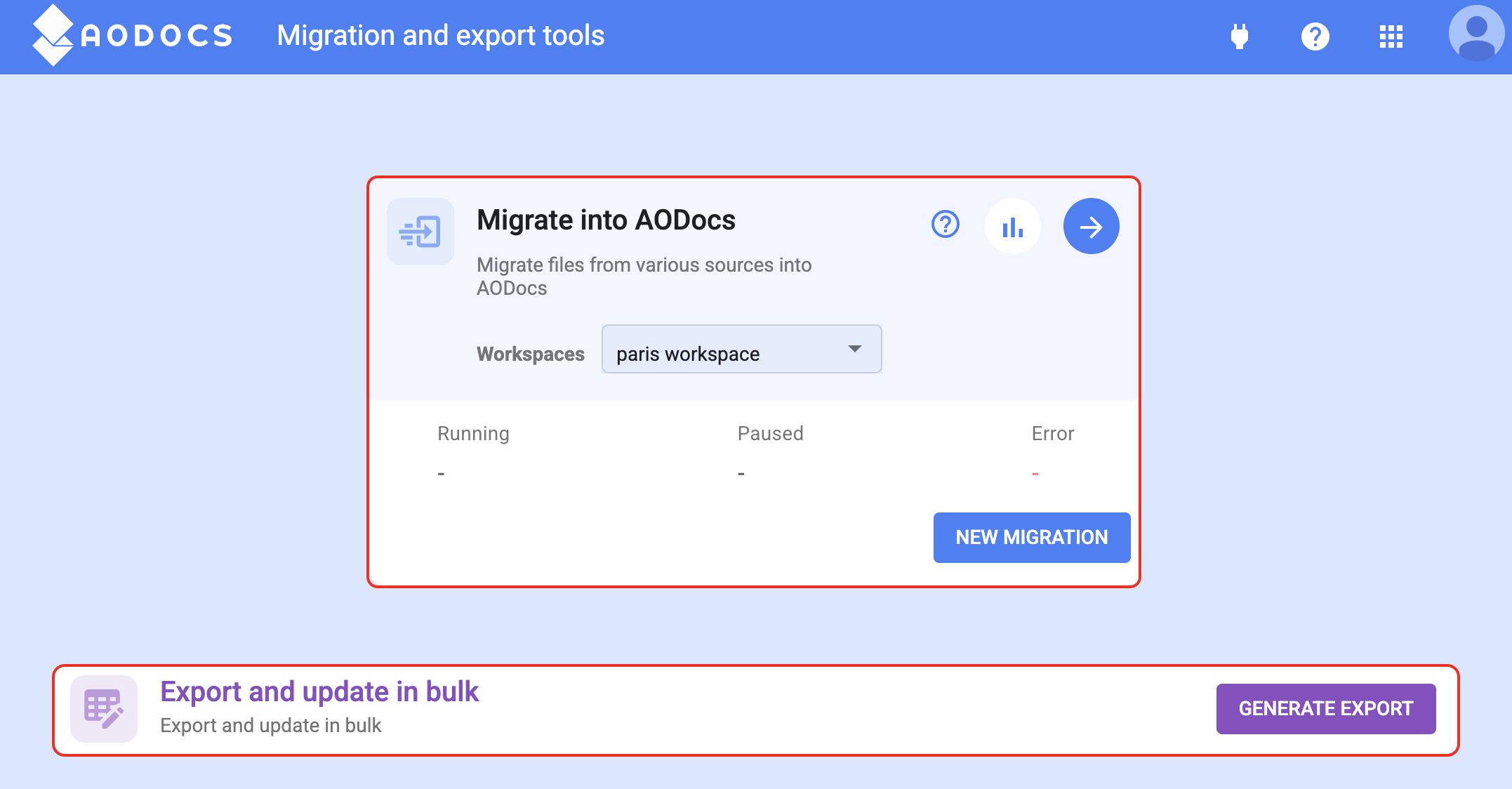This screenshot has width=1512, height=789.
Task: Click the Export and update in bulk title
Action: [x=319, y=692]
